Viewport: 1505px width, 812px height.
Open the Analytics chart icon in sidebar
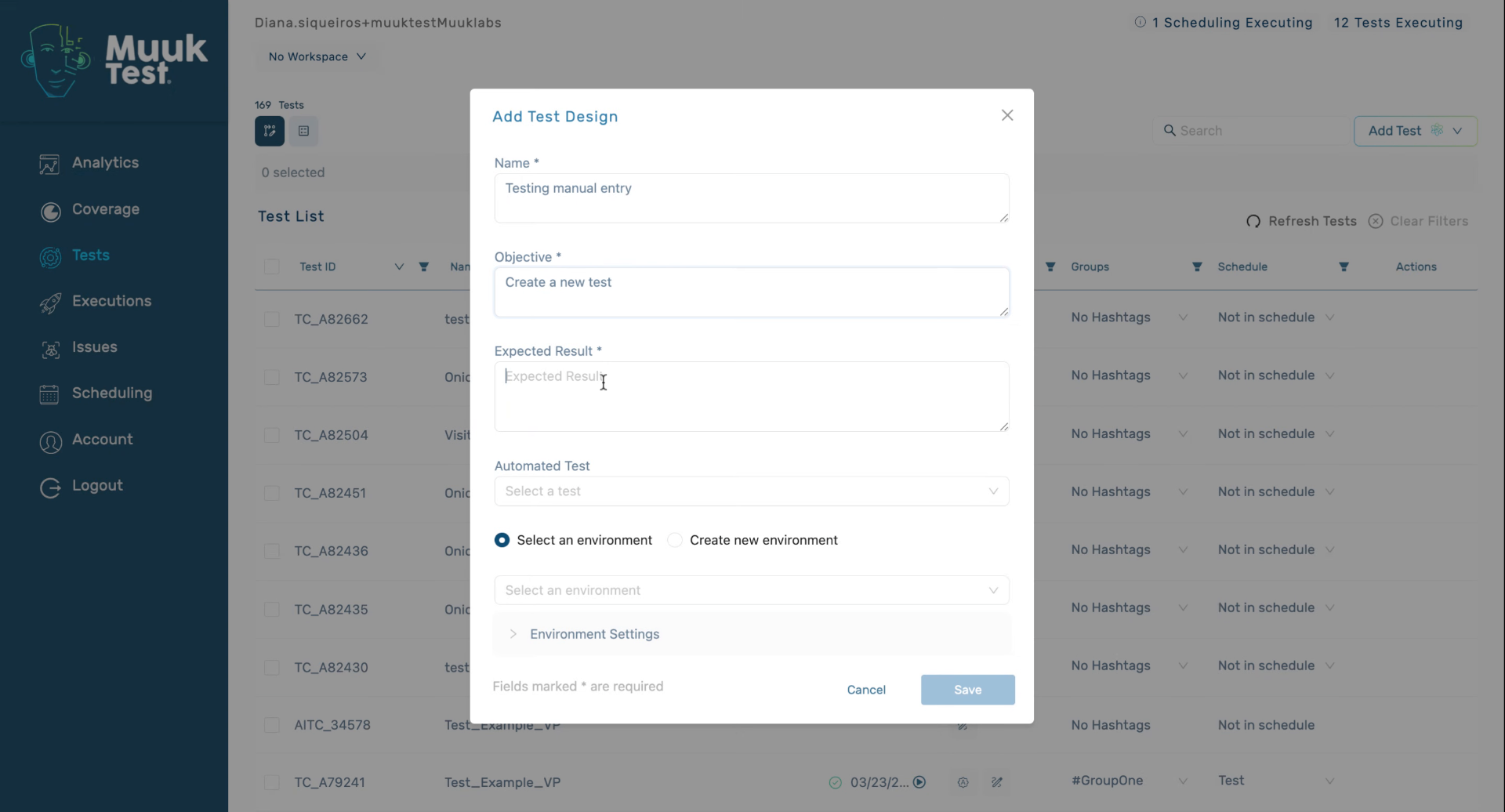pyautogui.click(x=49, y=164)
